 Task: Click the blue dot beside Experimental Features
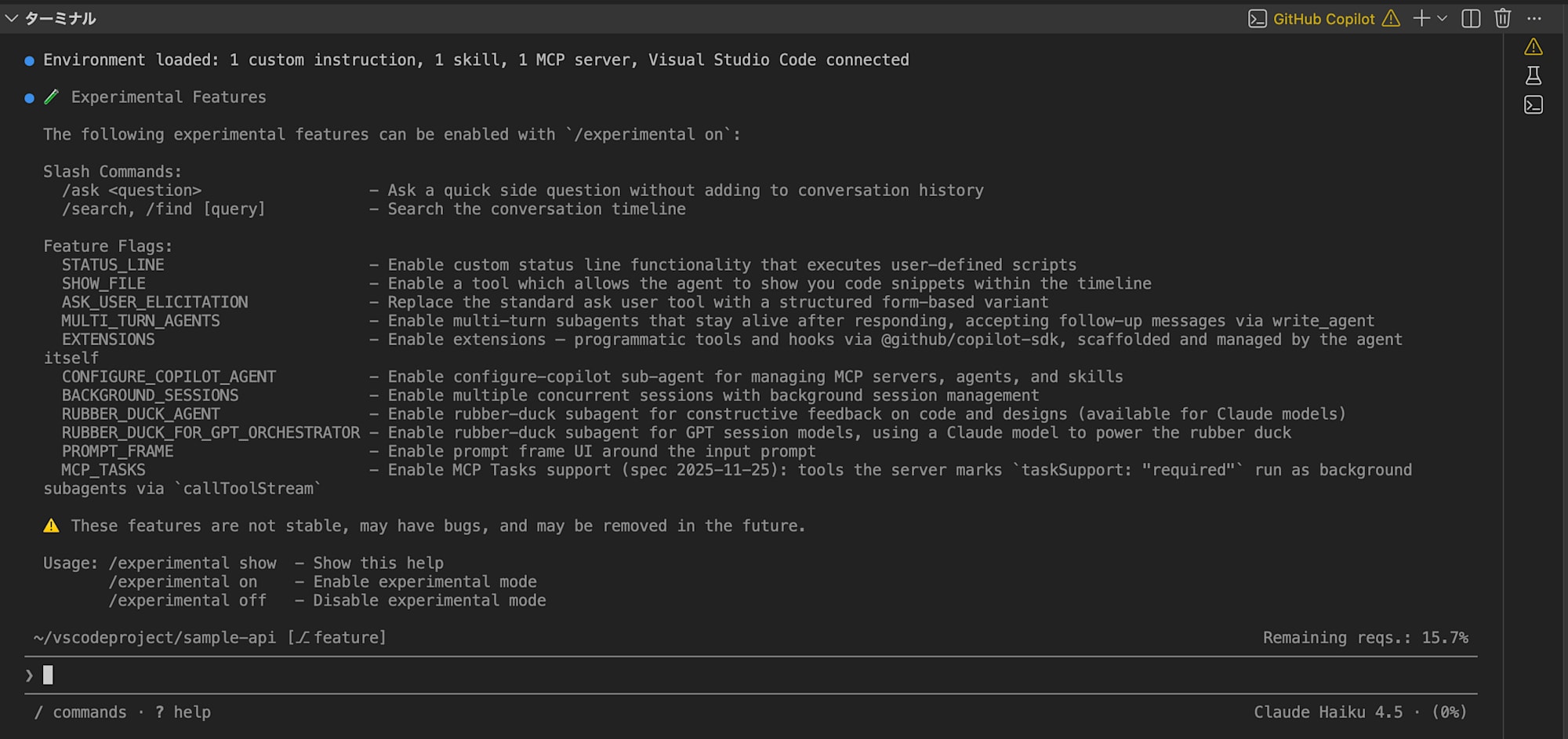[29, 98]
